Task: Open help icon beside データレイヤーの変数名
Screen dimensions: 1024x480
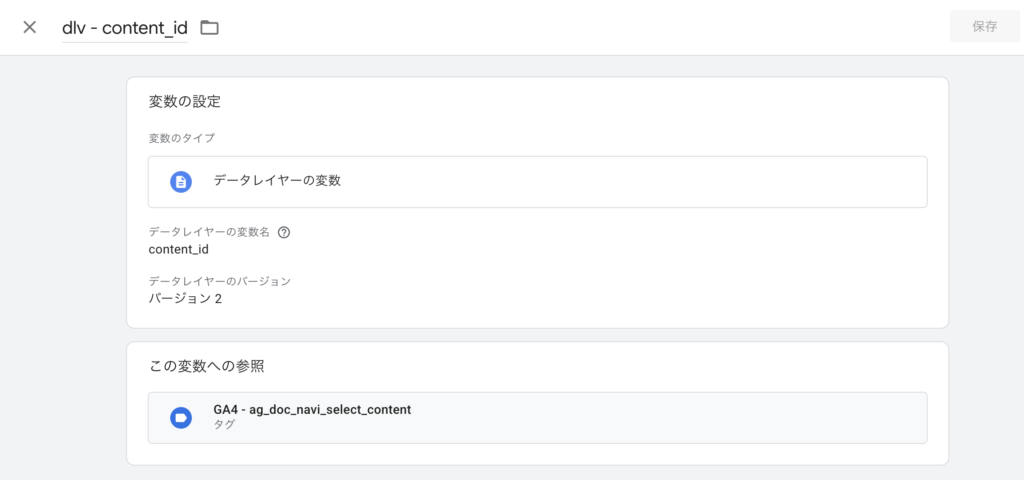Action: coord(284,232)
